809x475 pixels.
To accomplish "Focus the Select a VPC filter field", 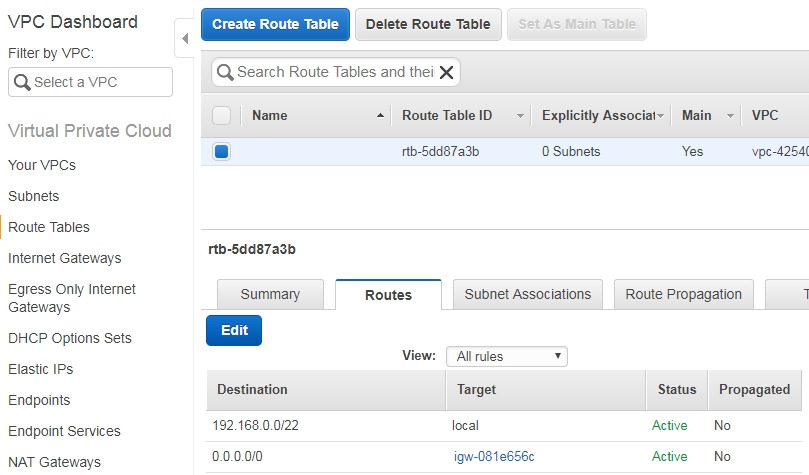I will click(x=90, y=82).
